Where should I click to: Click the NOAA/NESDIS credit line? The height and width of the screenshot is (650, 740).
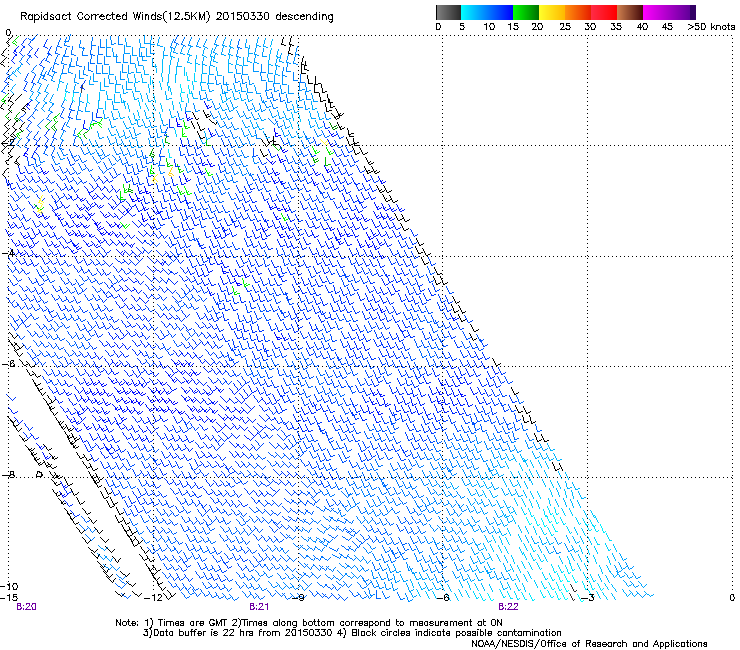click(x=589, y=644)
